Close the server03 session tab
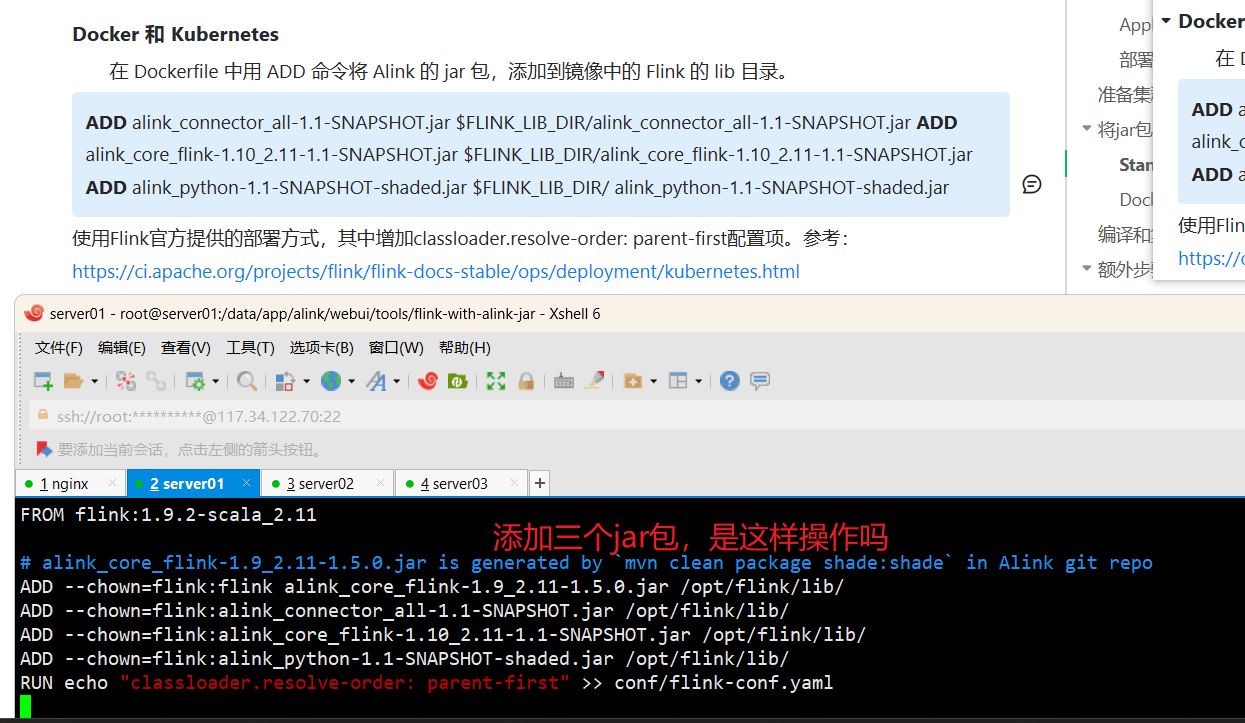1245x723 pixels. (x=514, y=483)
